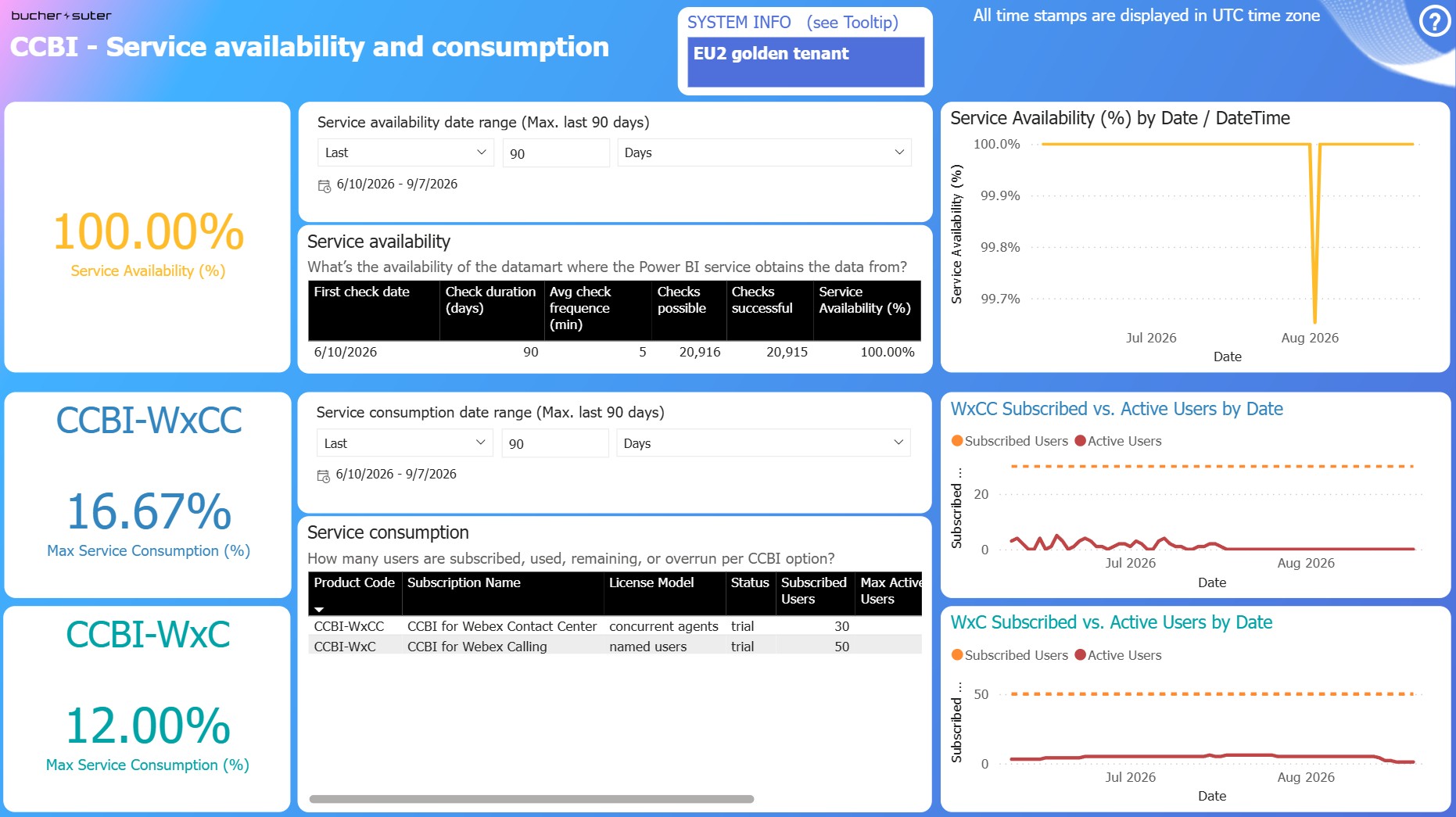Click the EU2 golden tenant system info card

coord(805,62)
